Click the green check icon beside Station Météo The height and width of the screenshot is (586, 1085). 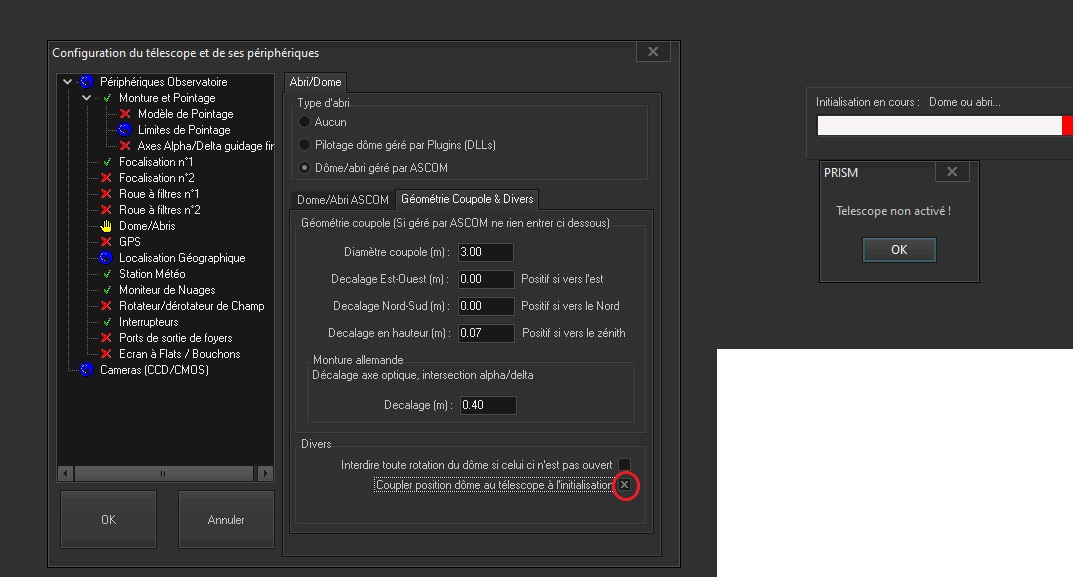[107, 274]
